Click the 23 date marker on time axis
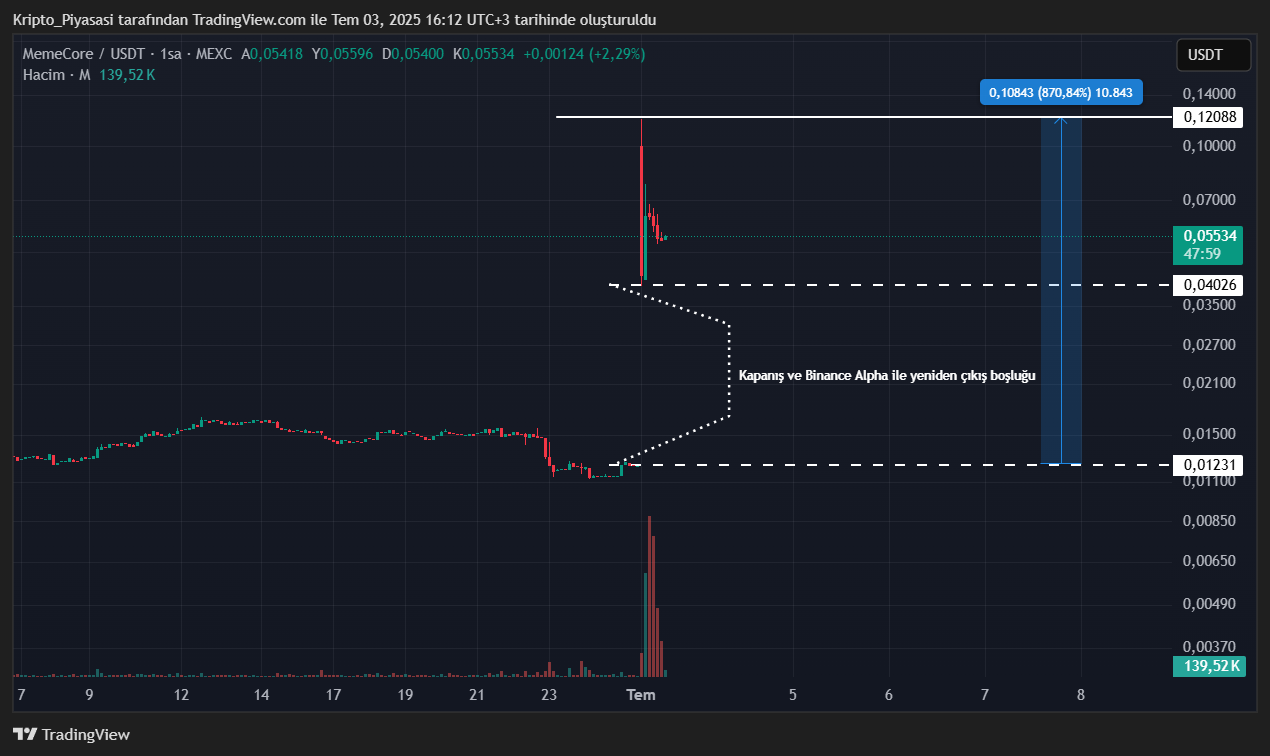This screenshot has width=1270, height=756. pyautogui.click(x=548, y=695)
